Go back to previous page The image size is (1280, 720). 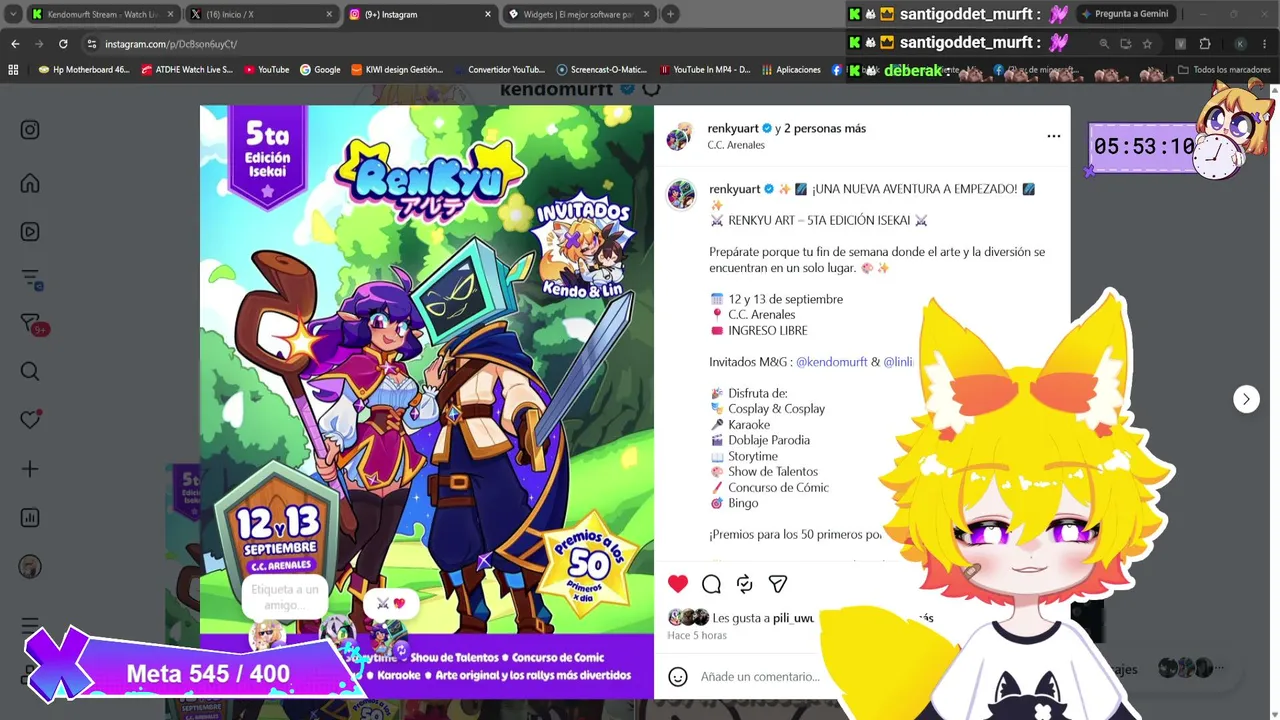pyautogui.click(x=15, y=44)
